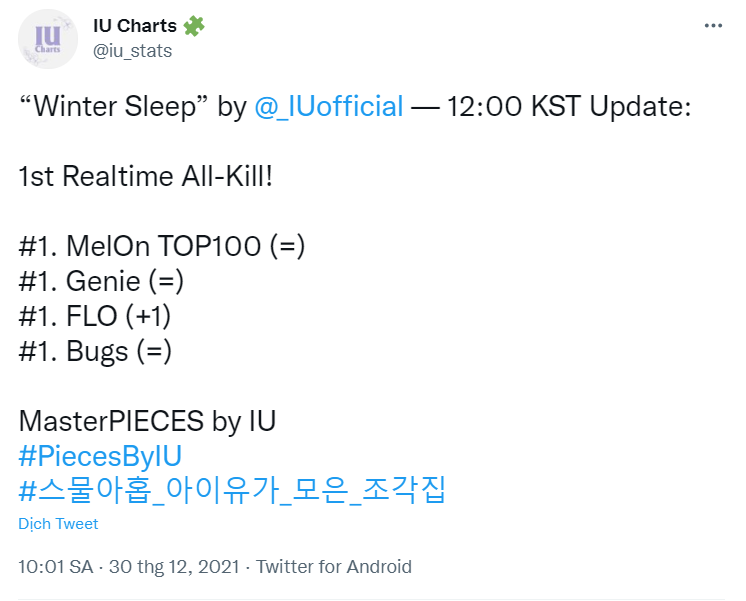Click the "MasterPIECES by IU" text
The height and width of the screenshot is (601, 746).
click(147, 421)
